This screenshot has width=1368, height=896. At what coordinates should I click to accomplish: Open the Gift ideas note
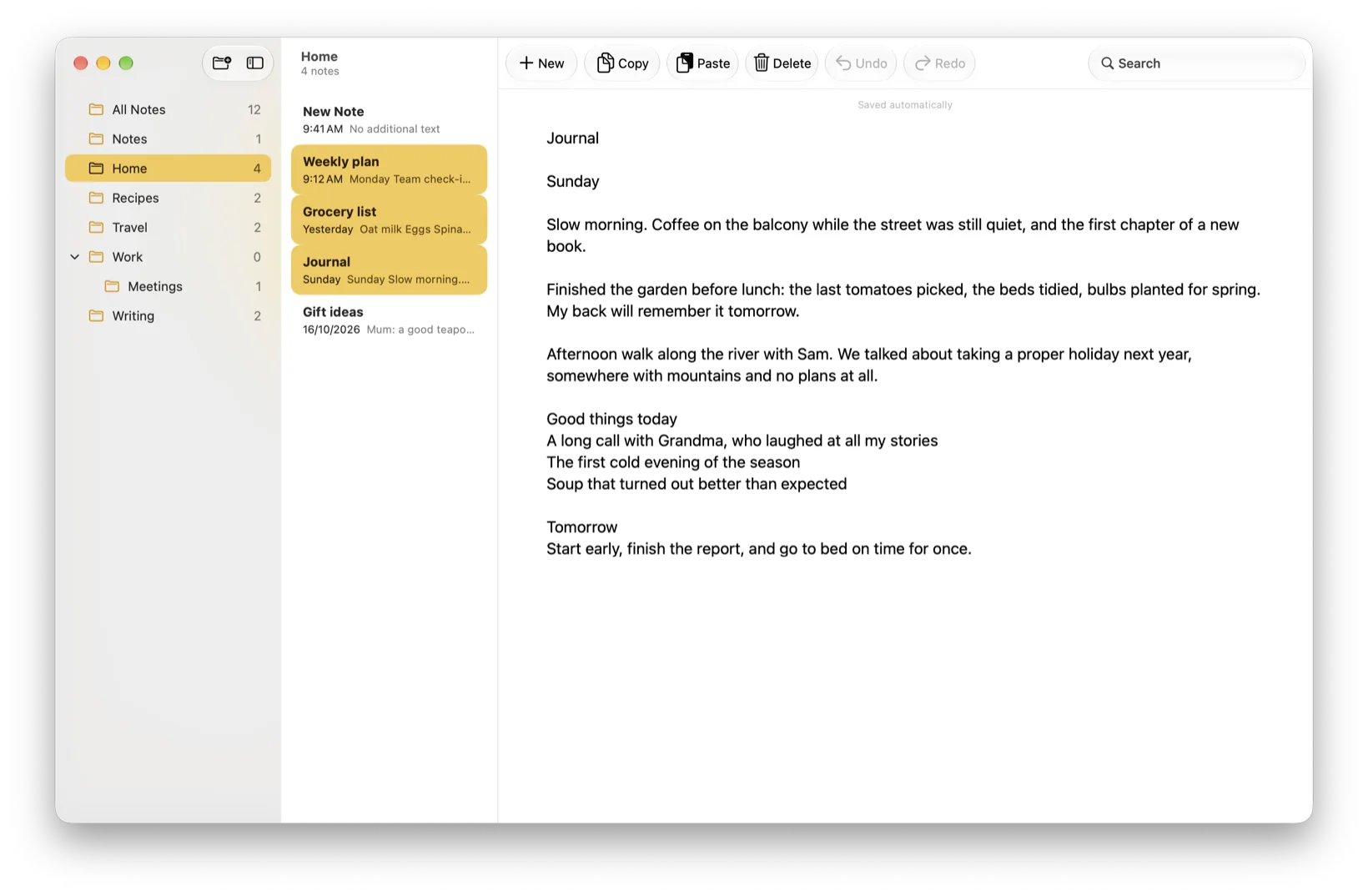pyautogui.click(x=389, y=320)
